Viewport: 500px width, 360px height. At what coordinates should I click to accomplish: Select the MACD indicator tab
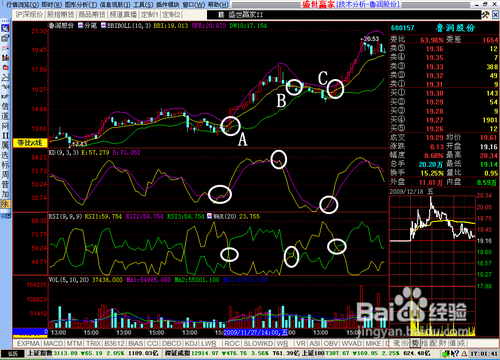click(x=53, y=343)
